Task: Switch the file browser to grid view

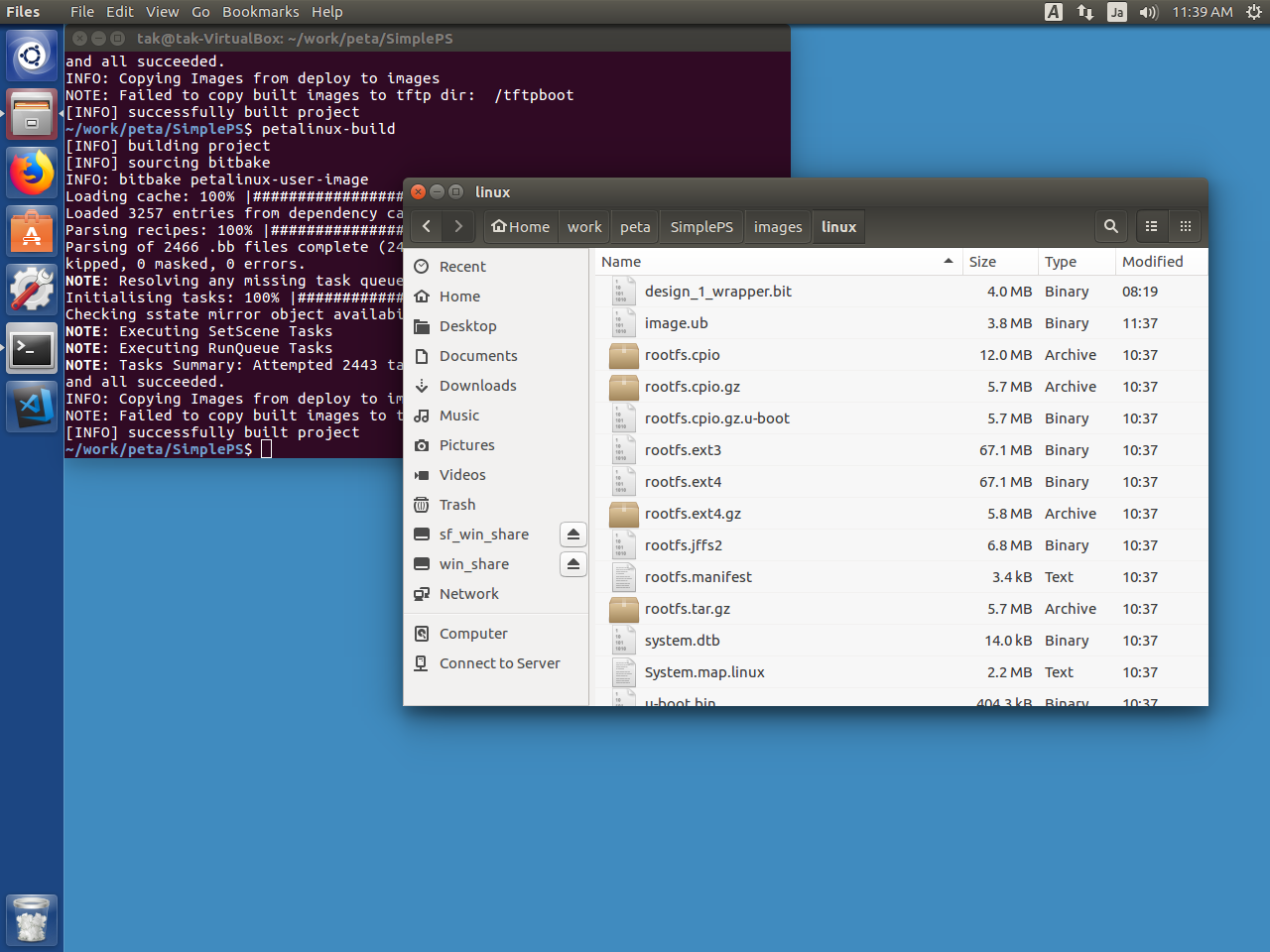Action: [x=1185, y=226]
